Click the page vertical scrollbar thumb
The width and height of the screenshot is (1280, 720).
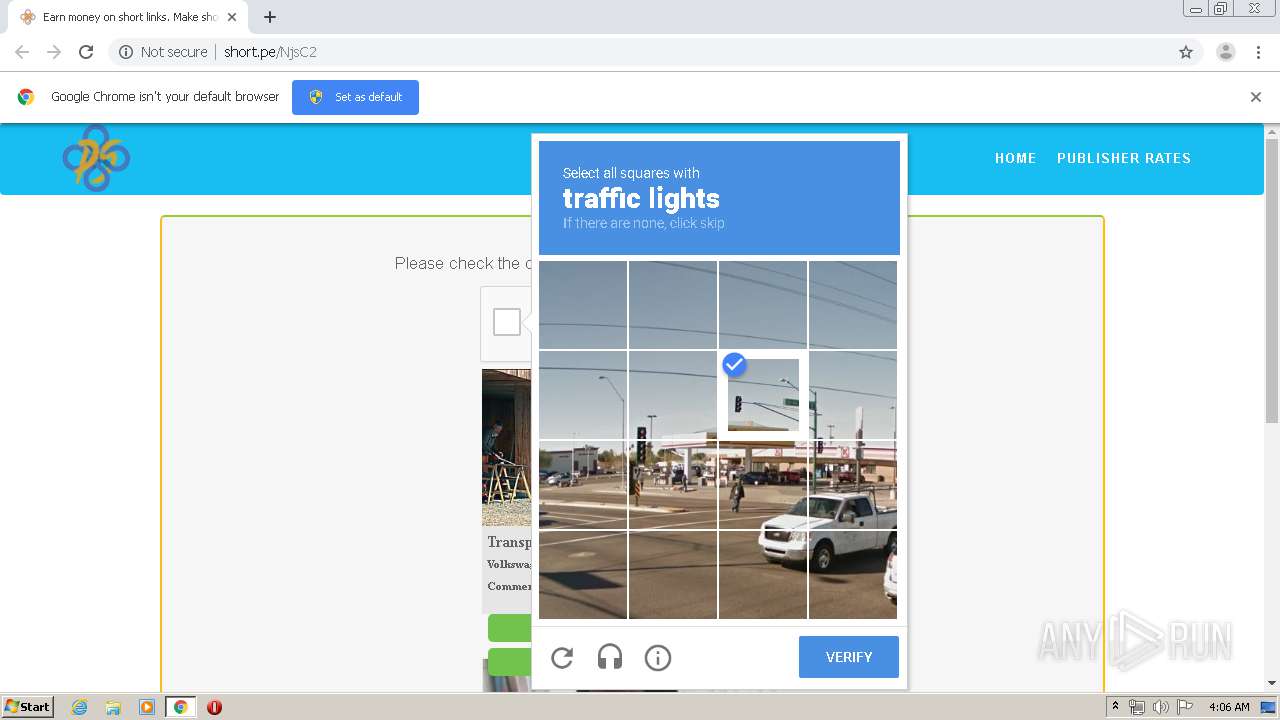pos(1272,280)
